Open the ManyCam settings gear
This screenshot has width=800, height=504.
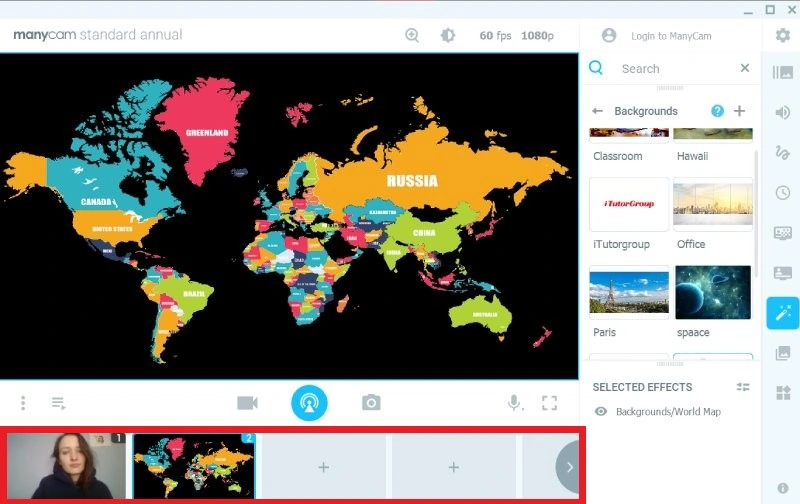[783, 35]
